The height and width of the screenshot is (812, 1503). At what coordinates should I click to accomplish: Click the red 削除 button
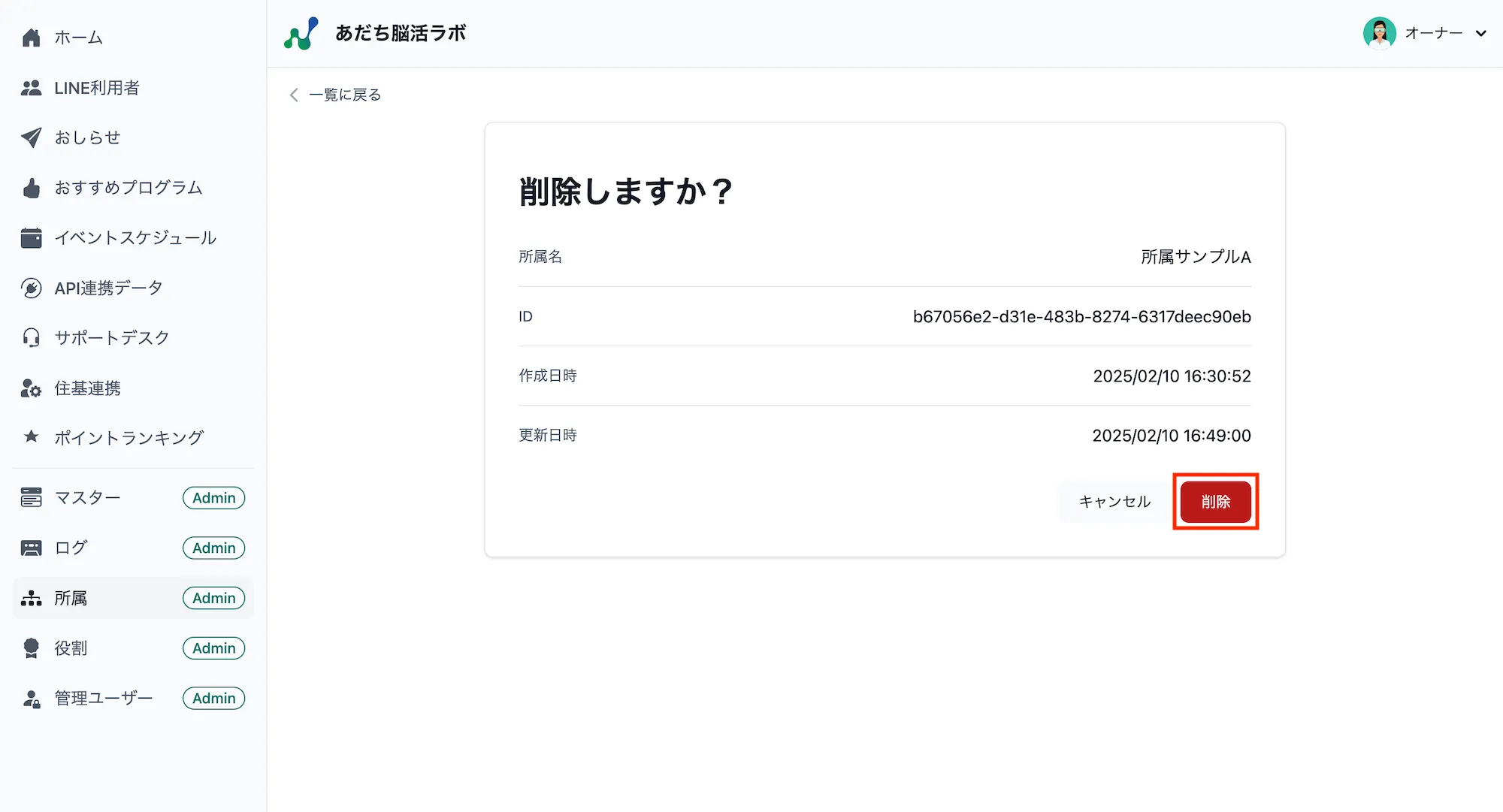click(x=1215, y=502)
